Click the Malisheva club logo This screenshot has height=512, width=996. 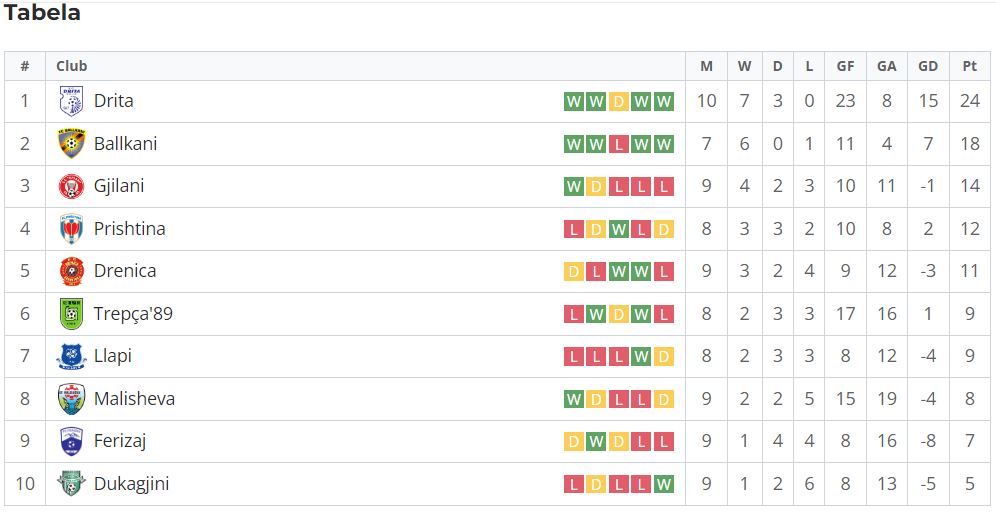pos(71,399)
